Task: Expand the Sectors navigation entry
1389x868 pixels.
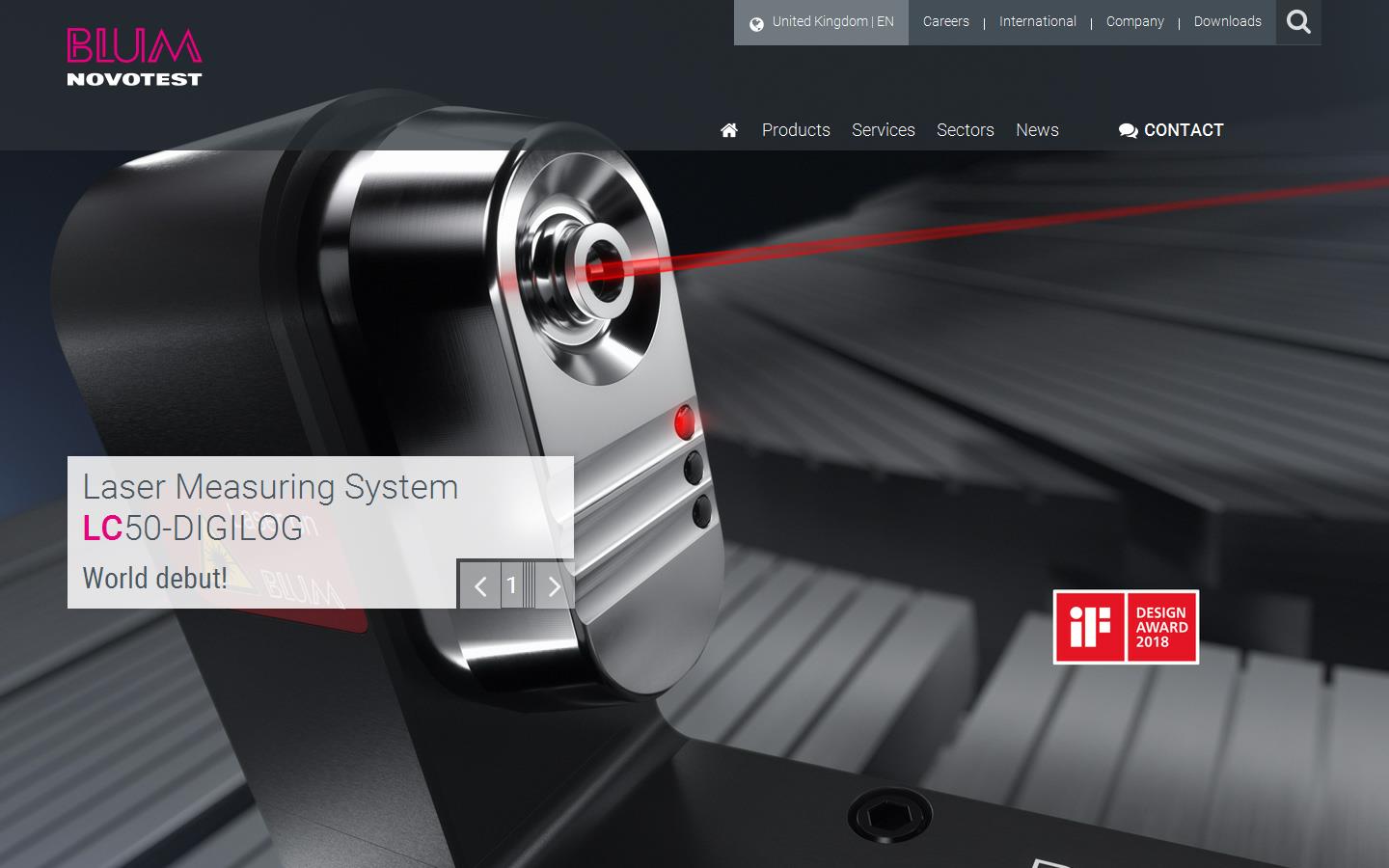Action: [x=965, y=129]
